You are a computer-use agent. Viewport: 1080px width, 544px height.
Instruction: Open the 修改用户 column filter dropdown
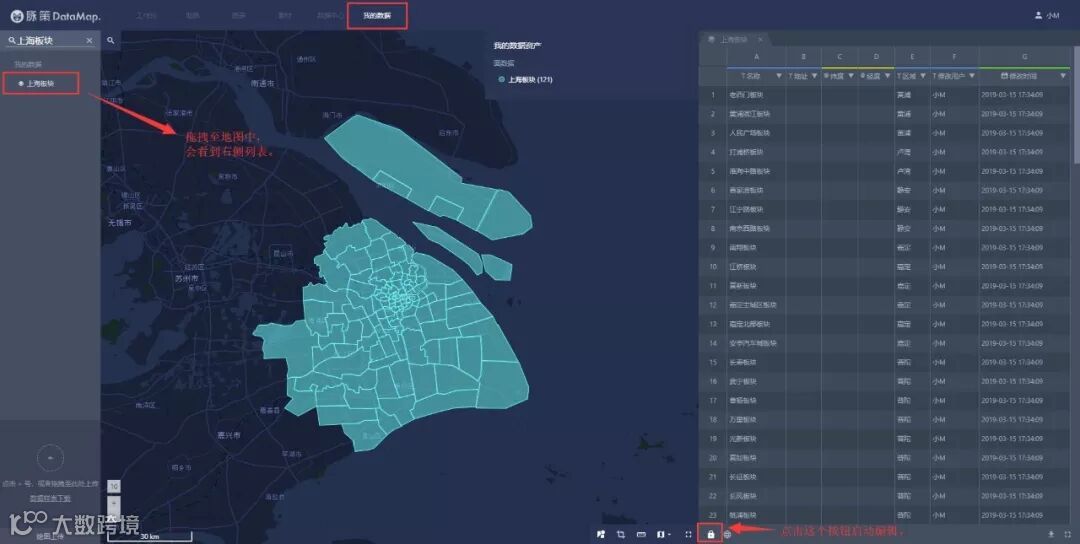pos(972,76)
